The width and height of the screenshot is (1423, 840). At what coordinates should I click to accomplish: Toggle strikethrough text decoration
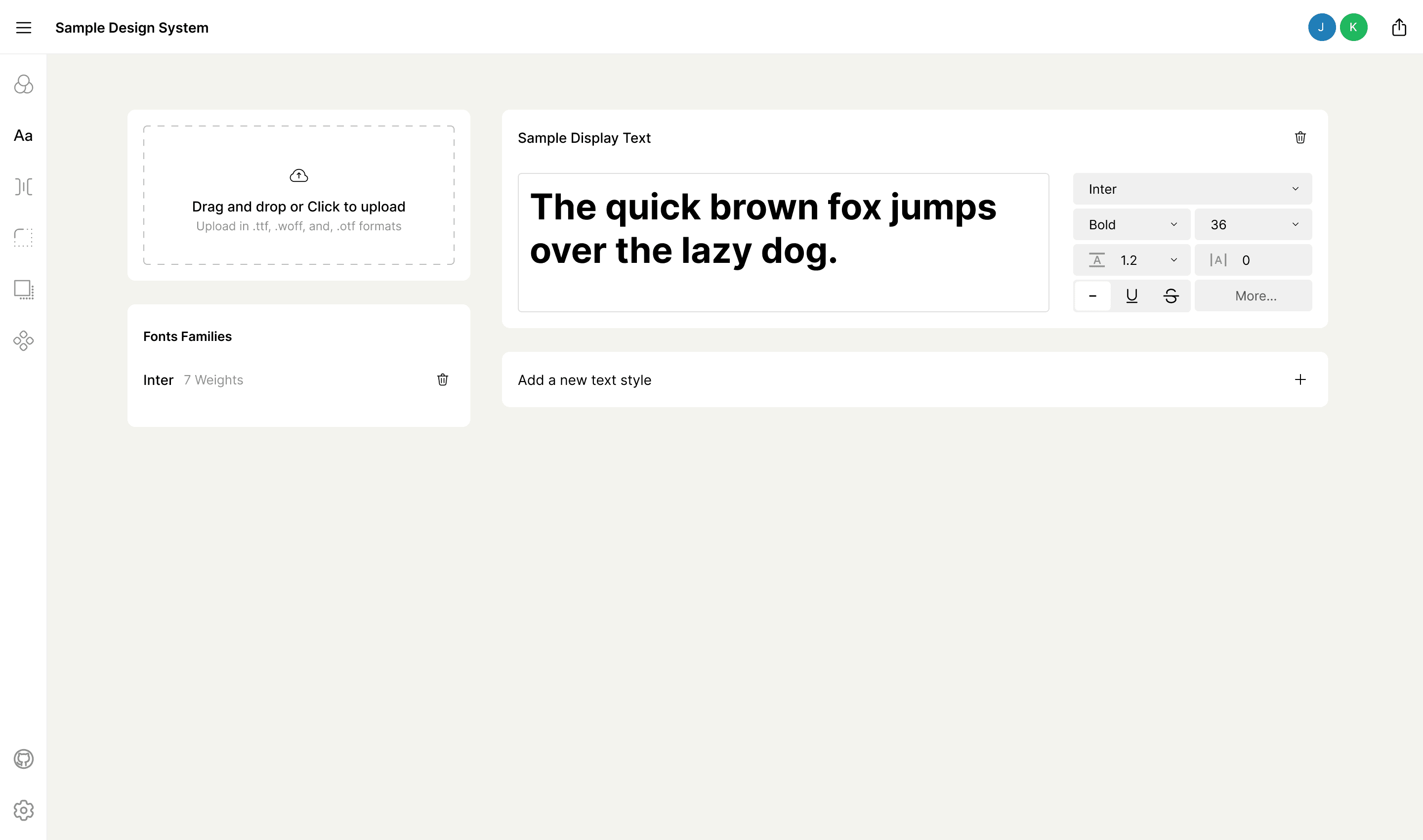coord(1171,295)
